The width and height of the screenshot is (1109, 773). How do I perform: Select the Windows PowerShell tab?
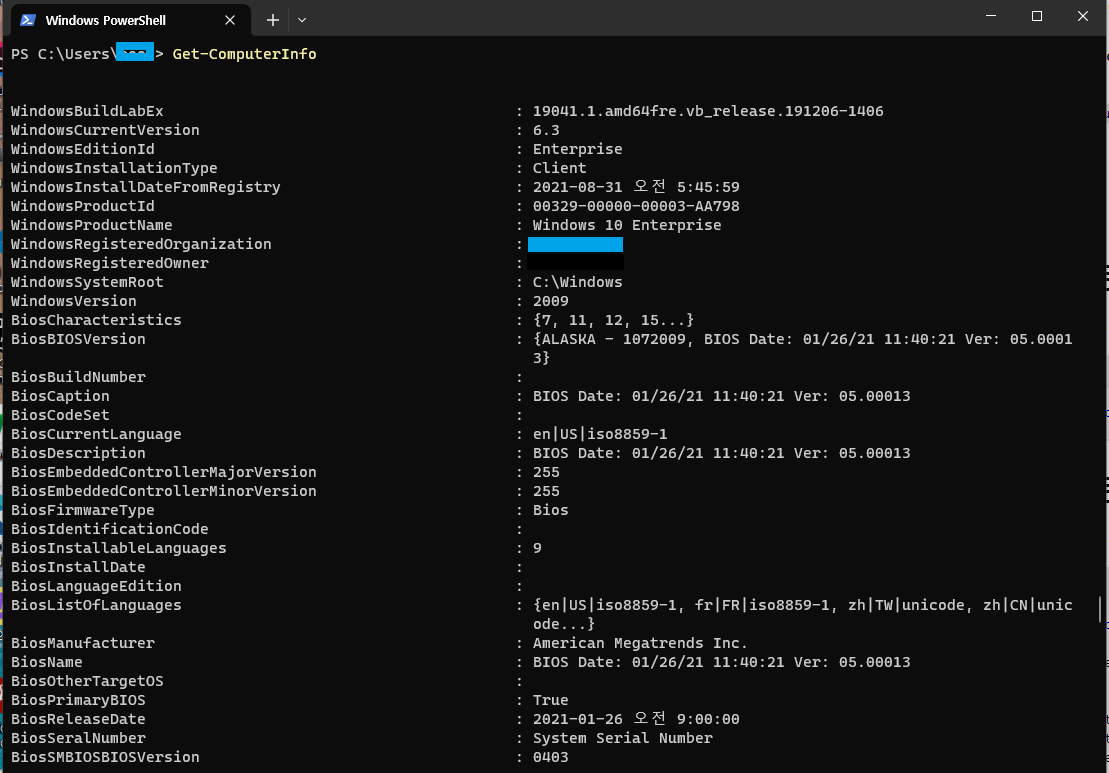128,20
